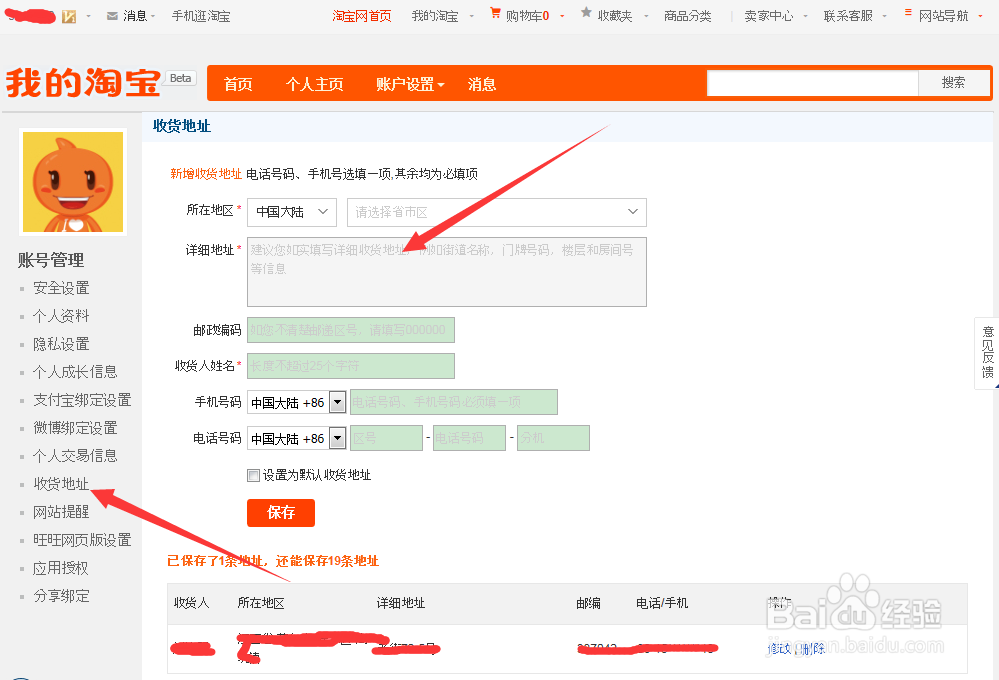Click the 电话号码 number field

(x=469, y=438)
